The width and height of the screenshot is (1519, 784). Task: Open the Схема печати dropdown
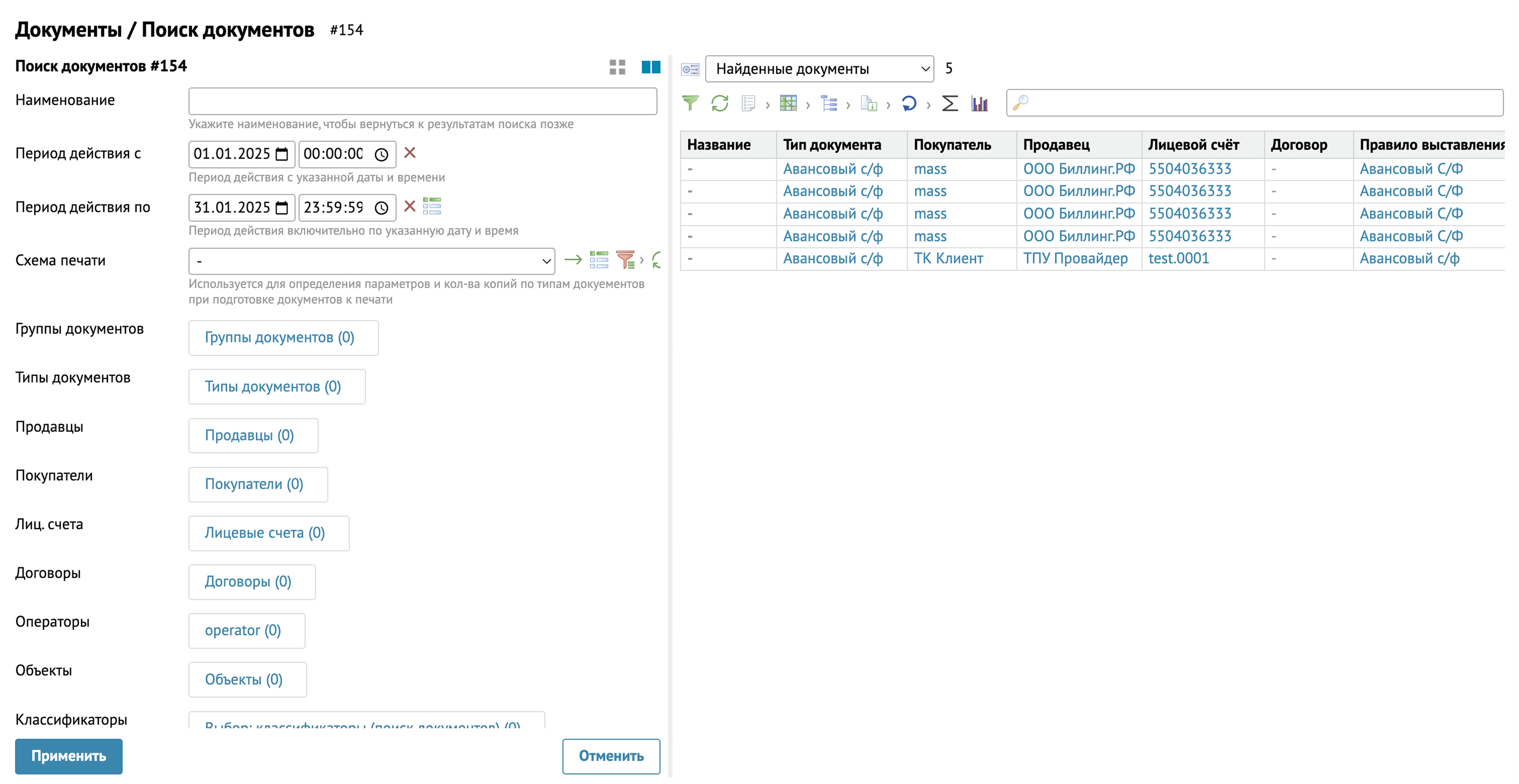click(371, 261)
